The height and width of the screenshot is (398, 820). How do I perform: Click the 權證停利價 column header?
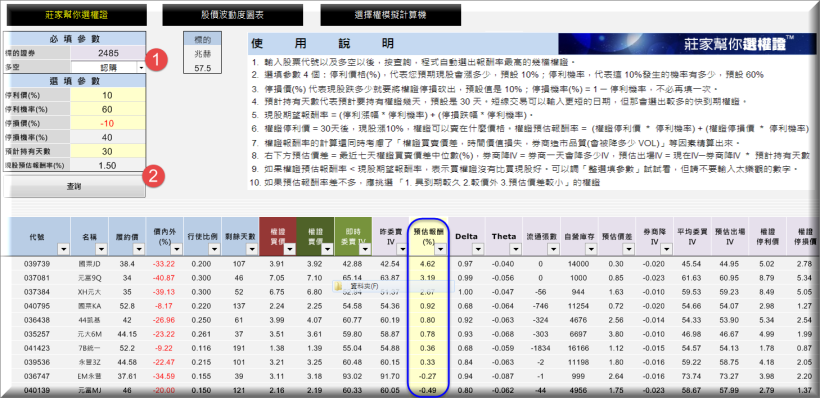767,236
